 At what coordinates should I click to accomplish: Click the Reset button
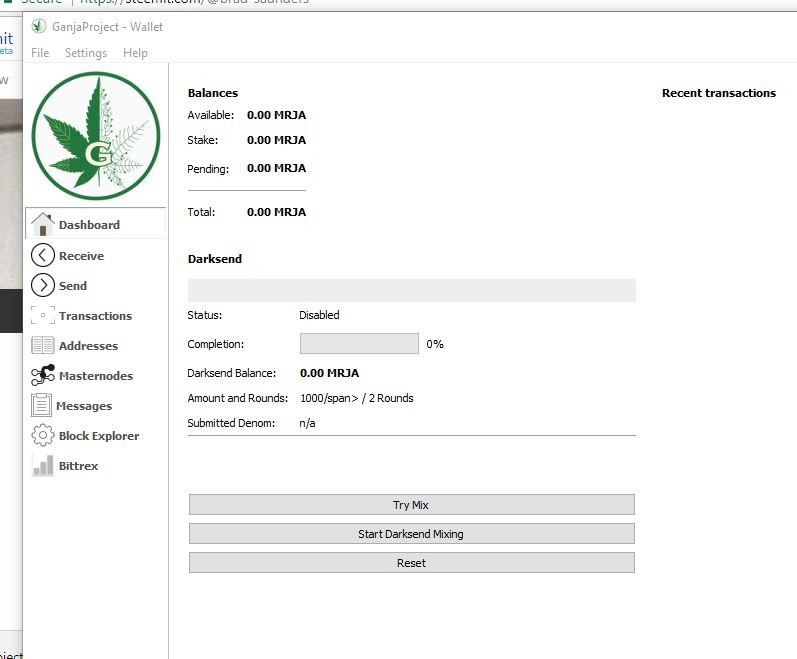click(x=412, y=562)
